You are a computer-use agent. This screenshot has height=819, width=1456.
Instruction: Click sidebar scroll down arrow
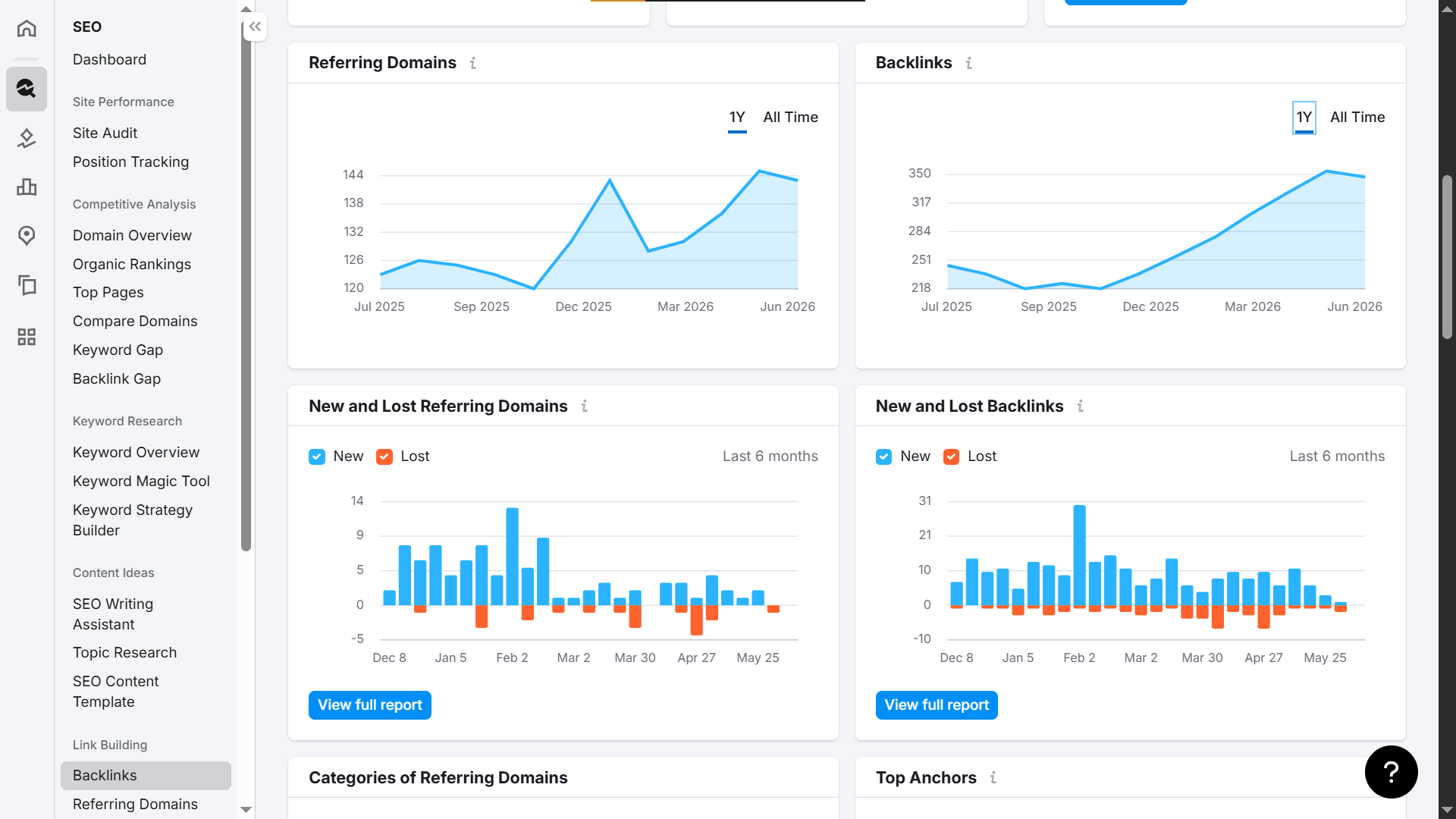point(246,810)
